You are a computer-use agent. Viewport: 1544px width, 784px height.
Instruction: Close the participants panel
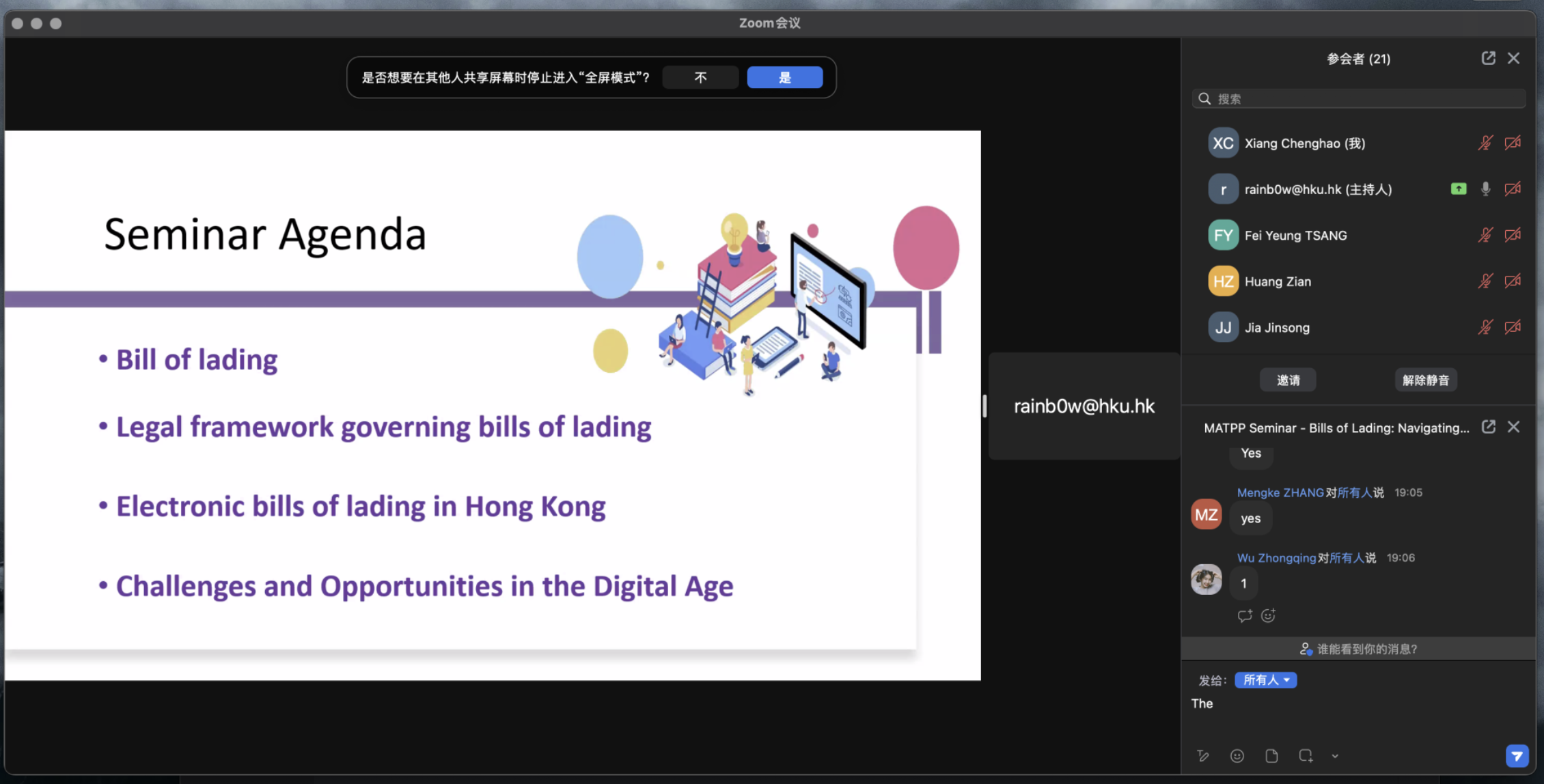tap(1514, 58)
